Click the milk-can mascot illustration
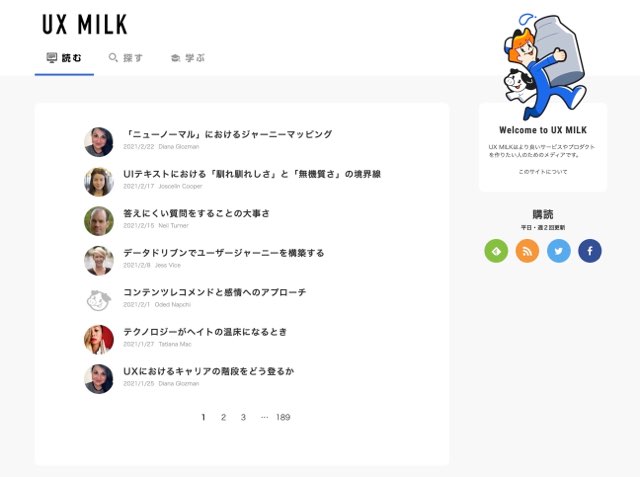The height and width of the screenshot is (477, 640). click(544, 66)
